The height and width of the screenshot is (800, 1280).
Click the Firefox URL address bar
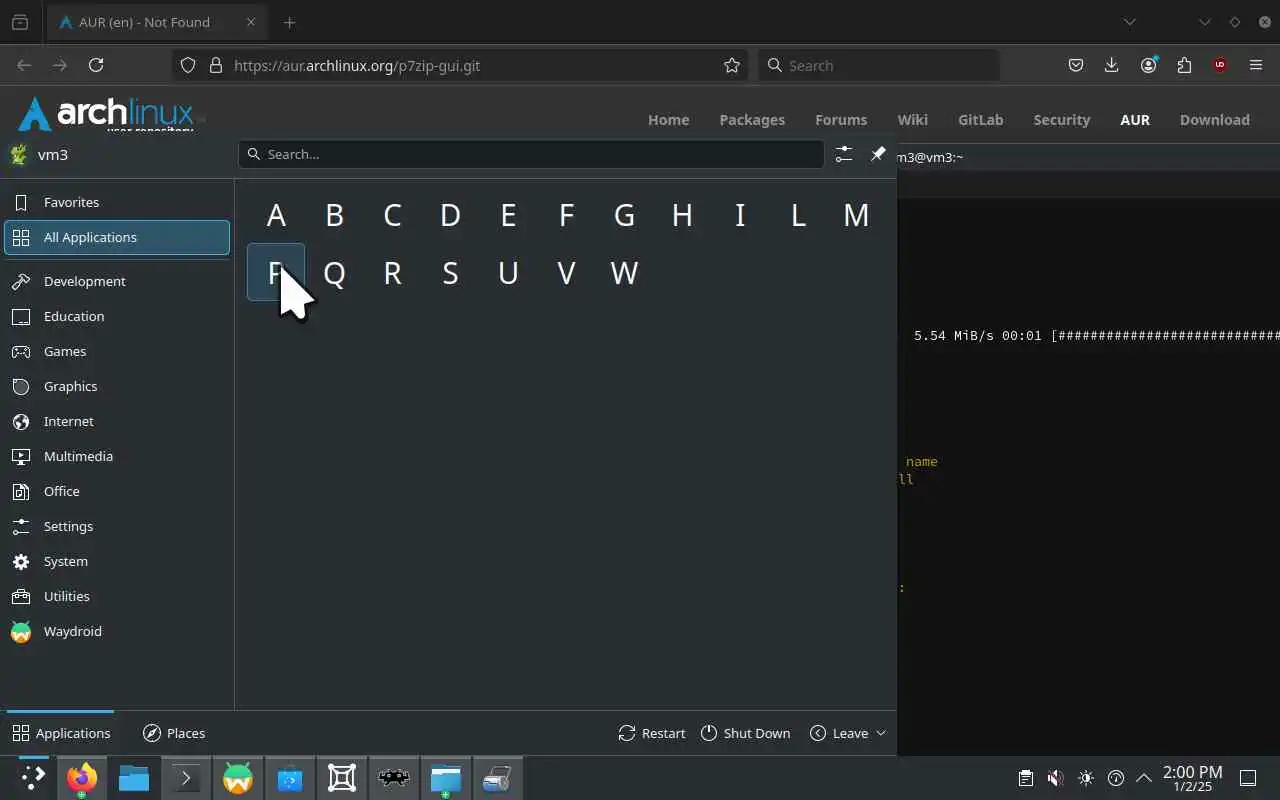[460, 65]
